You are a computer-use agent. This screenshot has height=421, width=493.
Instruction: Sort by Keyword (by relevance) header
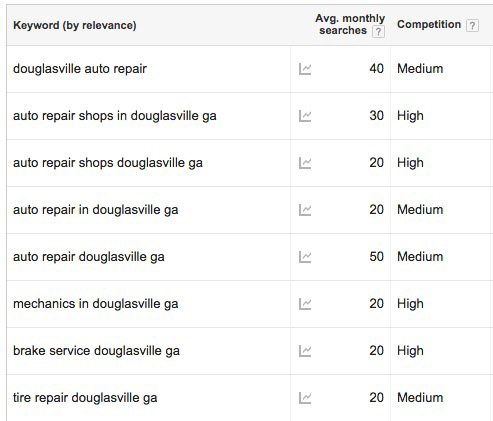[75, 25]
